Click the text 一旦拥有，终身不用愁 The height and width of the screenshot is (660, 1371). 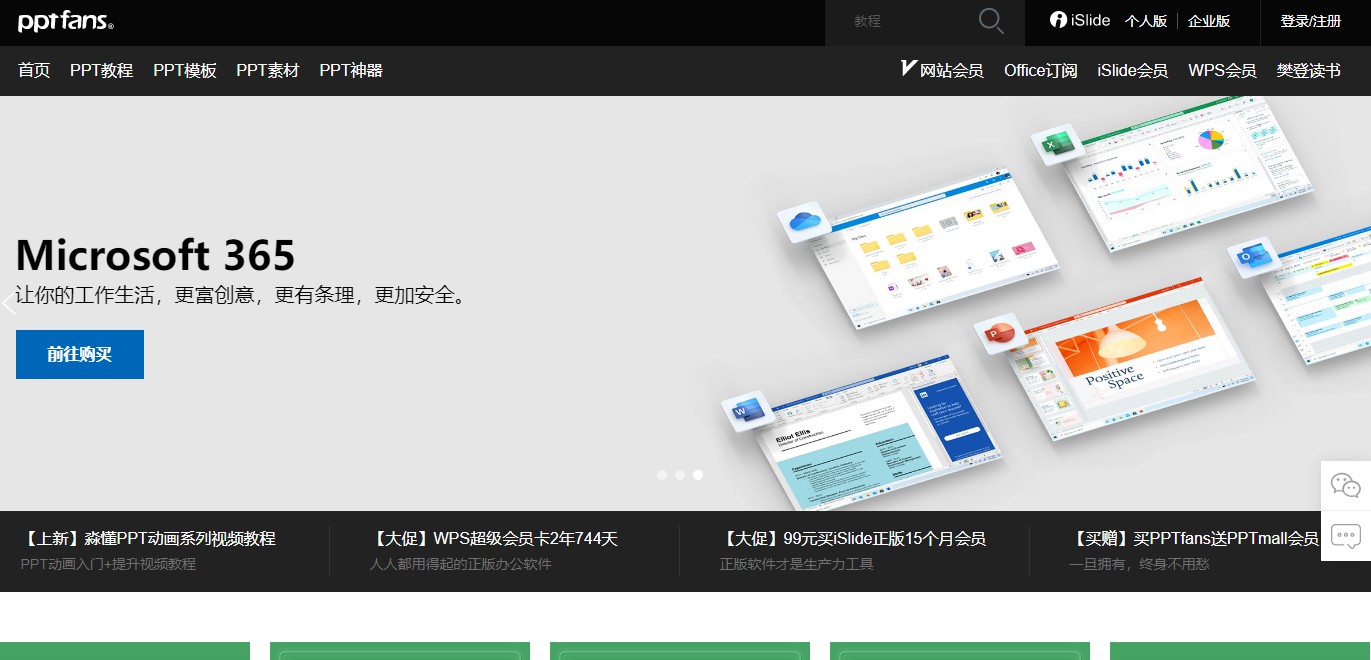pos(1139,564)
